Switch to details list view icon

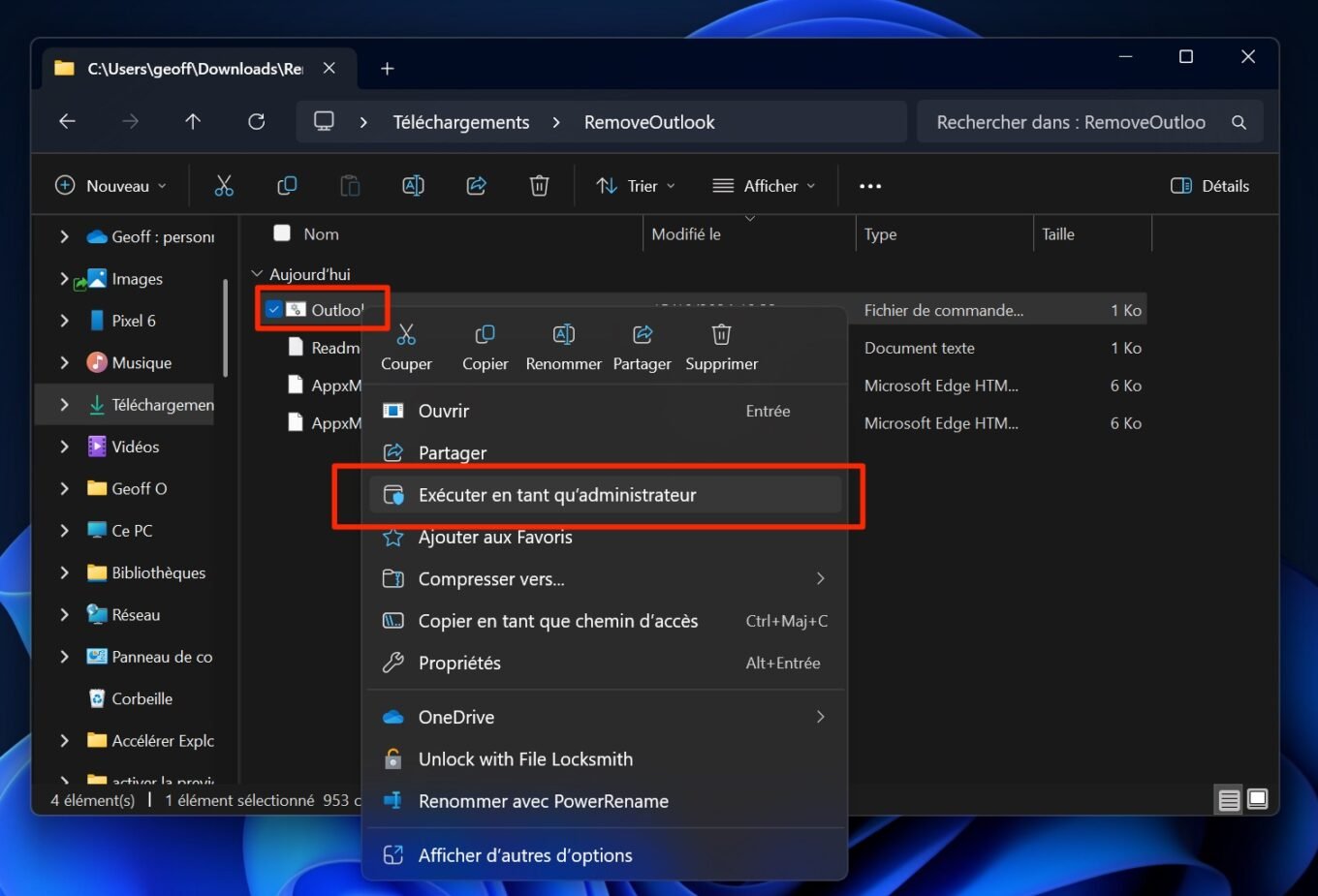point(1229,800)
